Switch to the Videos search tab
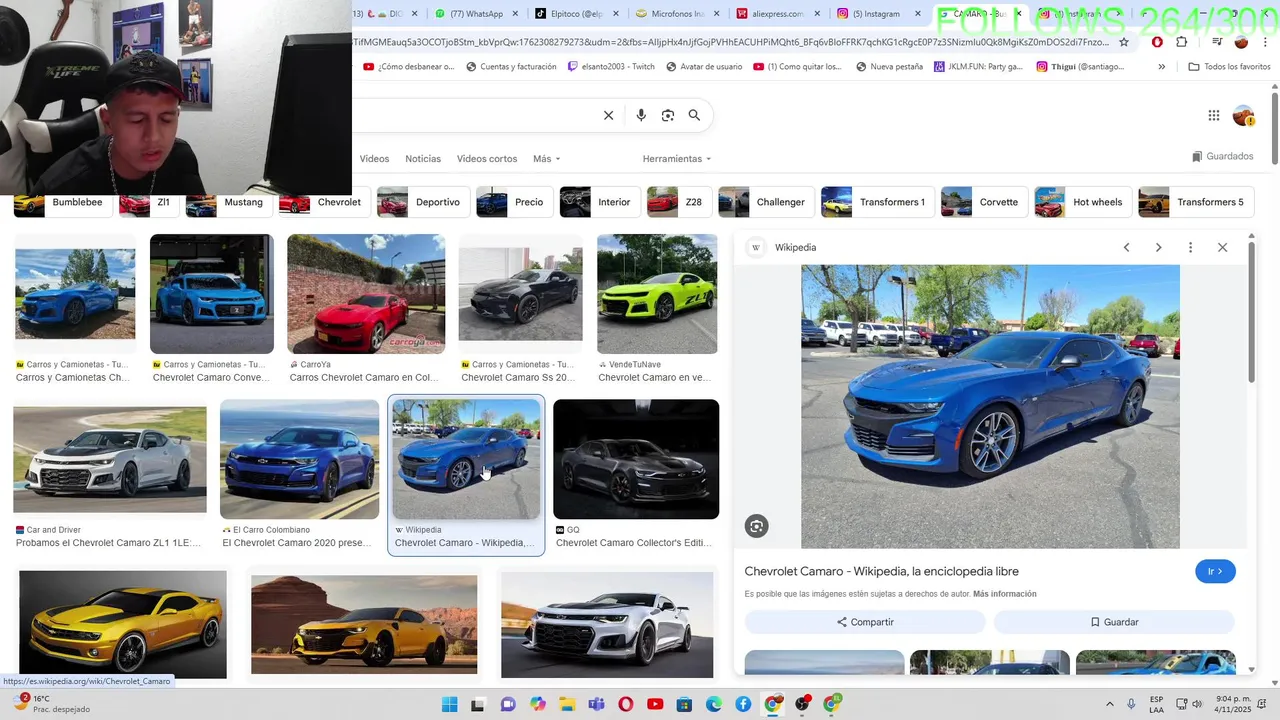The height and width of the screenshot is (720, 1280). coord(374,159)
